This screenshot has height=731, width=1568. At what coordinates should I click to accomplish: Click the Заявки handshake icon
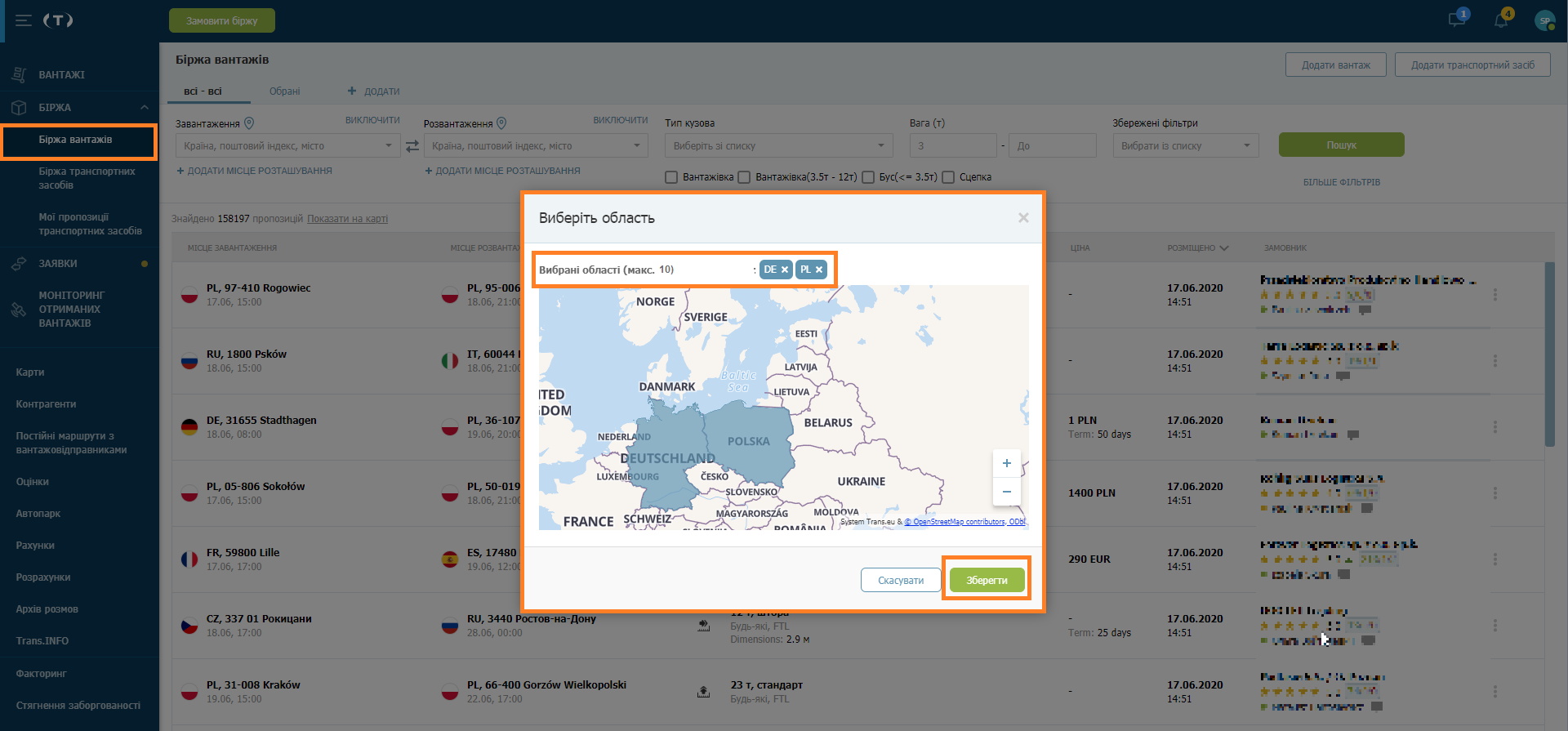click(19, 264)
